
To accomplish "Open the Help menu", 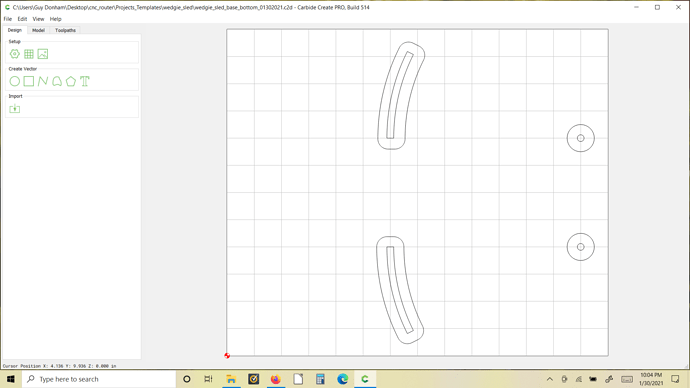I will tap(55, 19).
